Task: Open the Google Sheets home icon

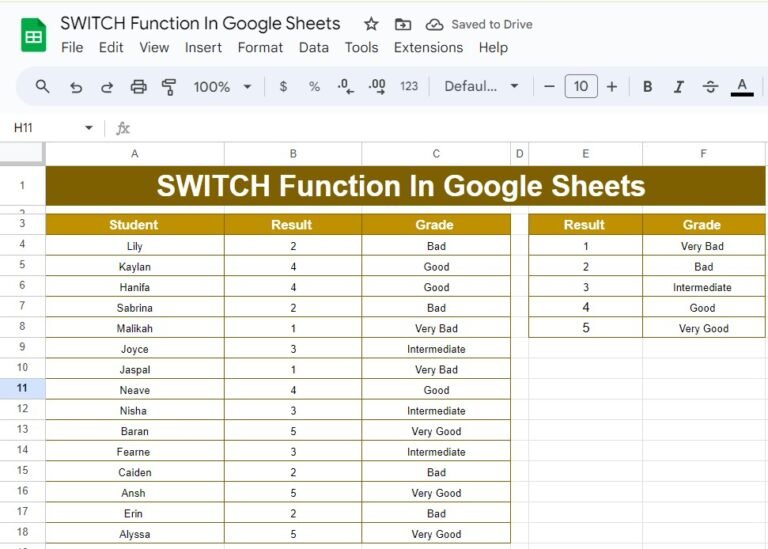Action: pyautogui.click(x=33, y=35)
